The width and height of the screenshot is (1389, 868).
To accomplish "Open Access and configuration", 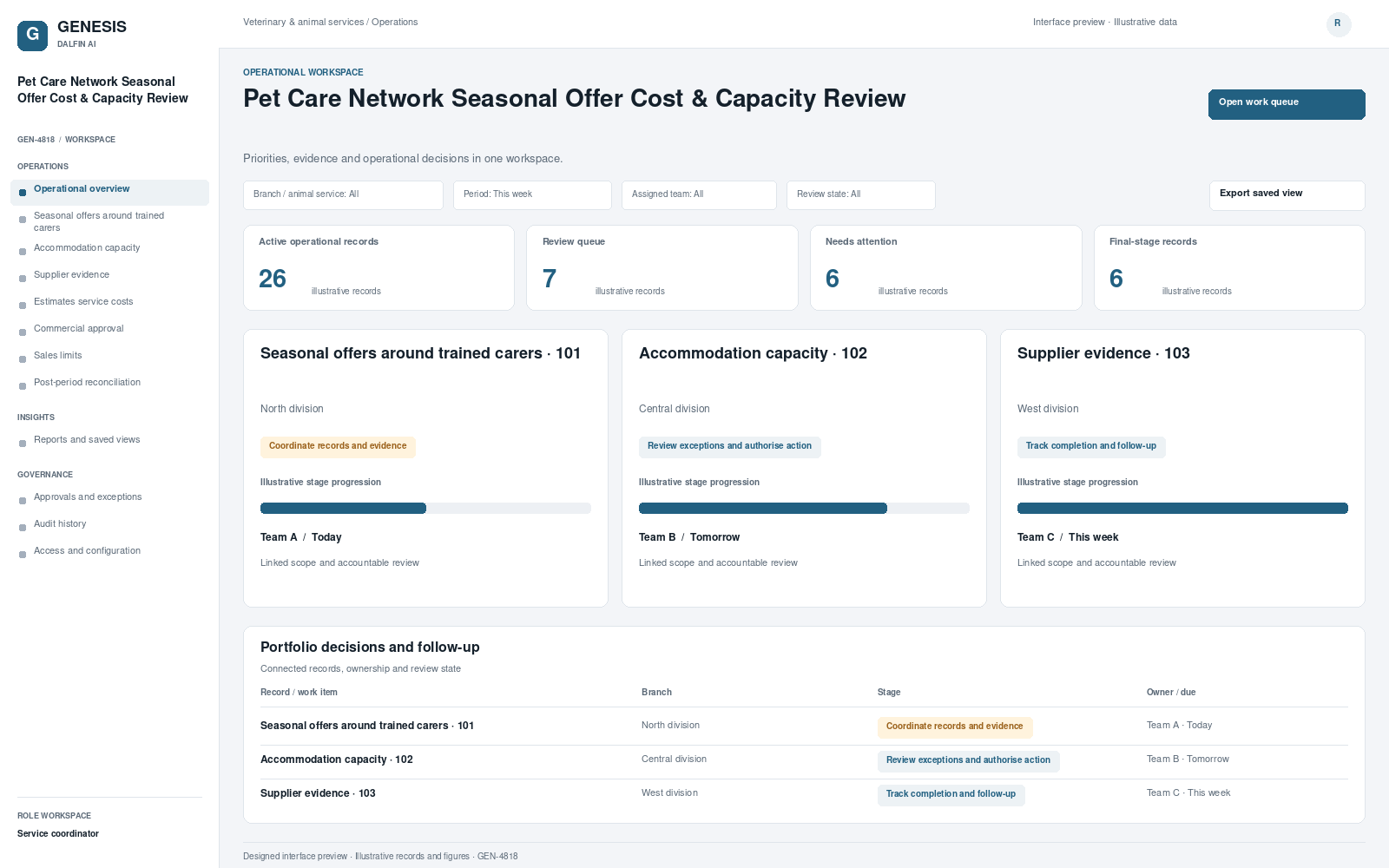I will [109, 551].
